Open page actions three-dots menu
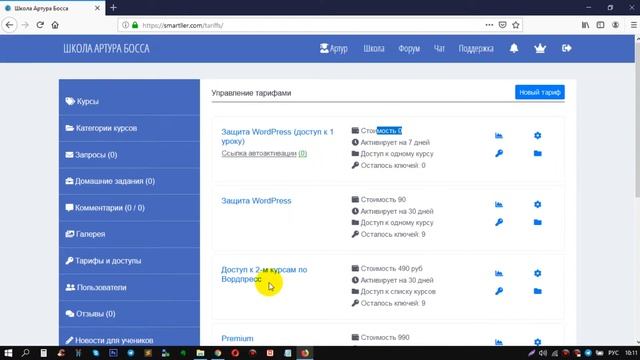The image size is (640, 360). coord(489,25)
